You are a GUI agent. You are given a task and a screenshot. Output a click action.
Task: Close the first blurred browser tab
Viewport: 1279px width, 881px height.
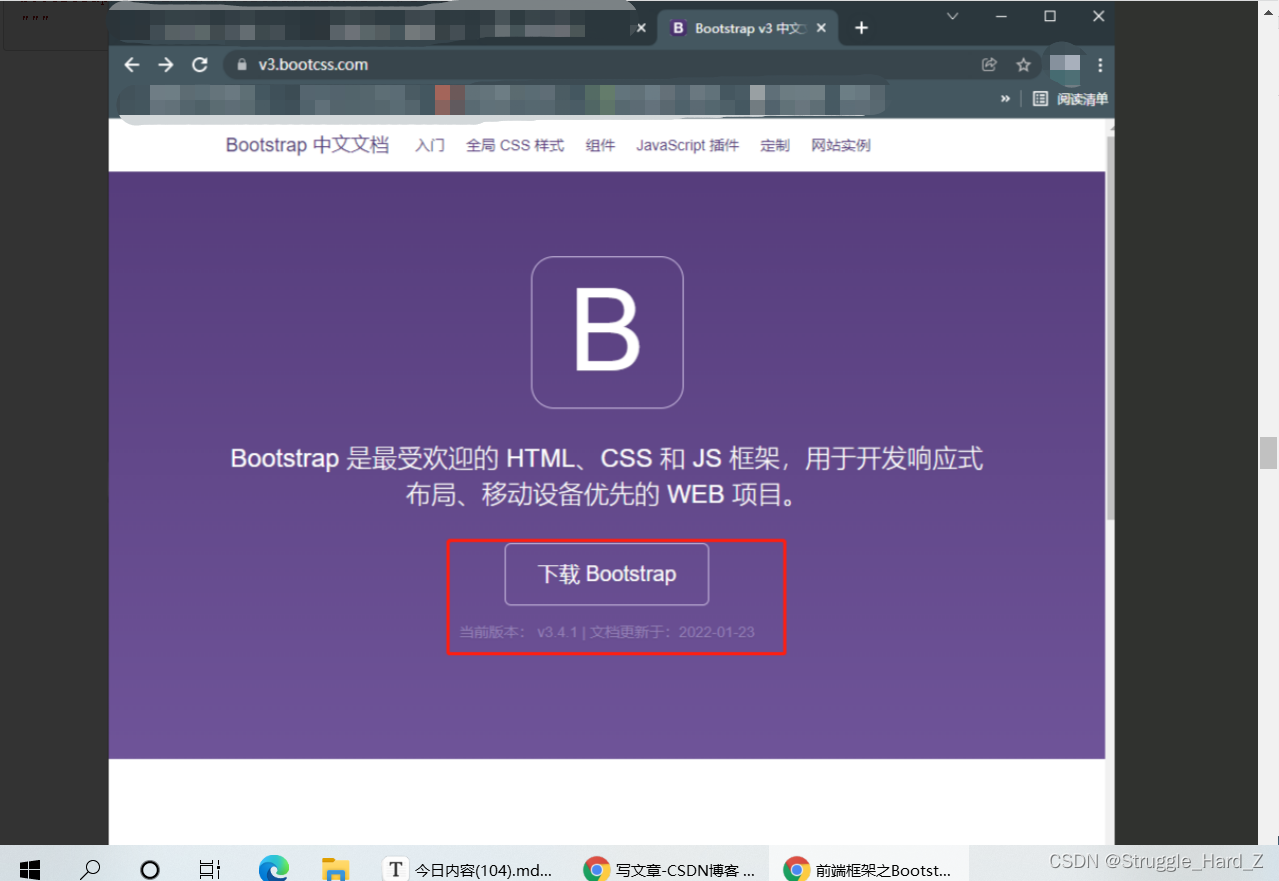(x=641, y=28)
